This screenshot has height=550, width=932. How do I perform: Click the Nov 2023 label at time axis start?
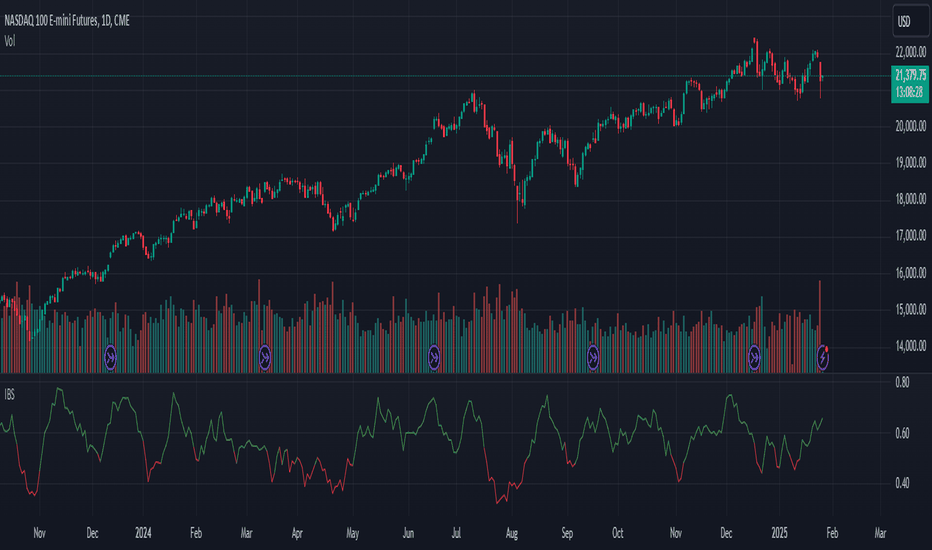click(x=39, y=533)
